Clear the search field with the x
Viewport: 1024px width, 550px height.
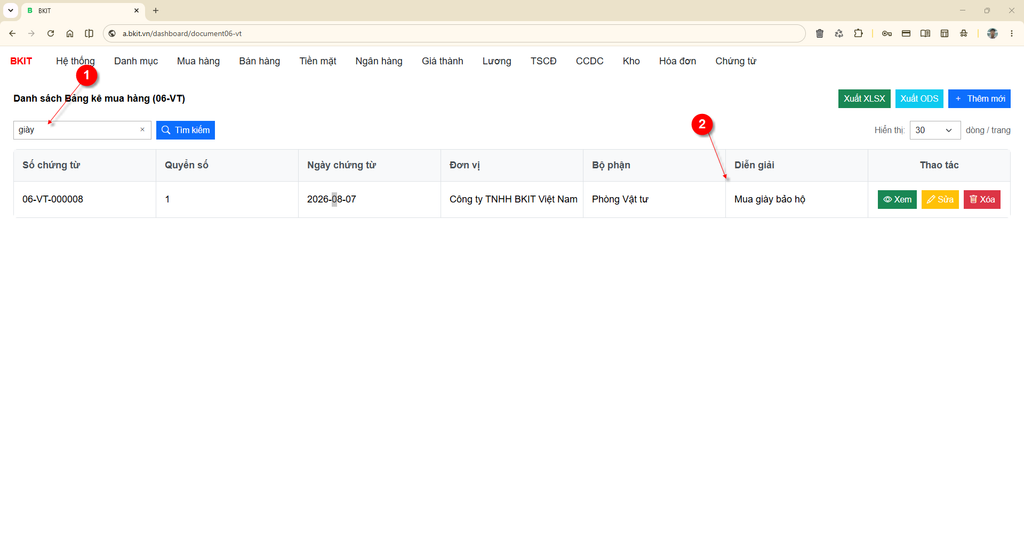point(142,130)
